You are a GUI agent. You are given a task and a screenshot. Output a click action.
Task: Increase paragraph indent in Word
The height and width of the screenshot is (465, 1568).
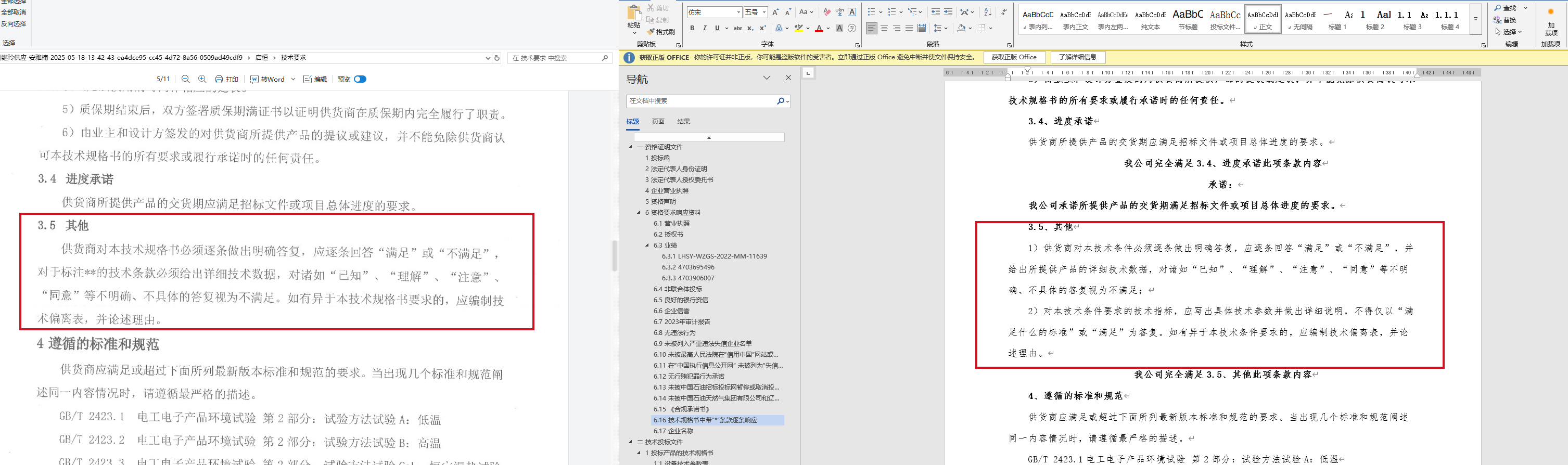(x=948, y=12)
